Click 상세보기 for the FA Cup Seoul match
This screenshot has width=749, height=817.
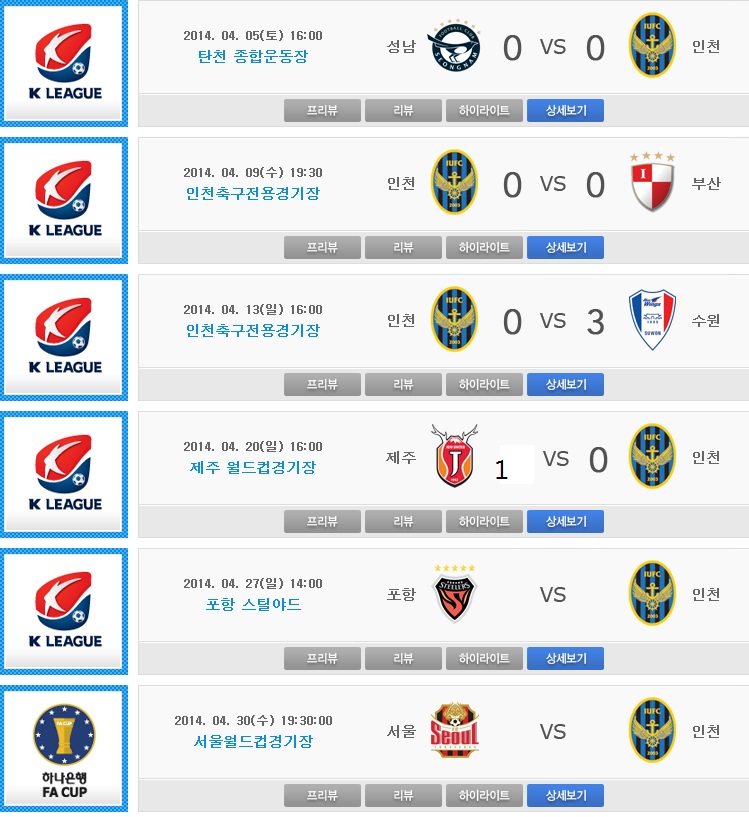coord(566,796)
